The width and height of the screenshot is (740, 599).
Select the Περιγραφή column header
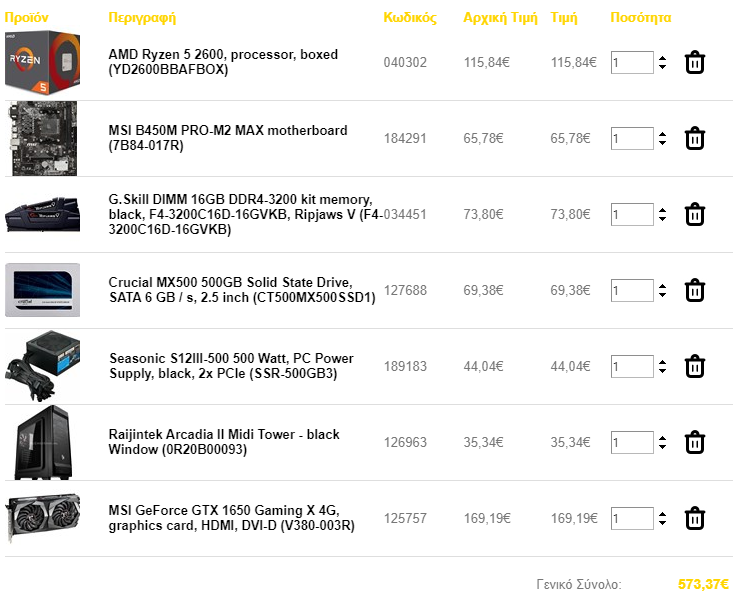pos(142,18)
